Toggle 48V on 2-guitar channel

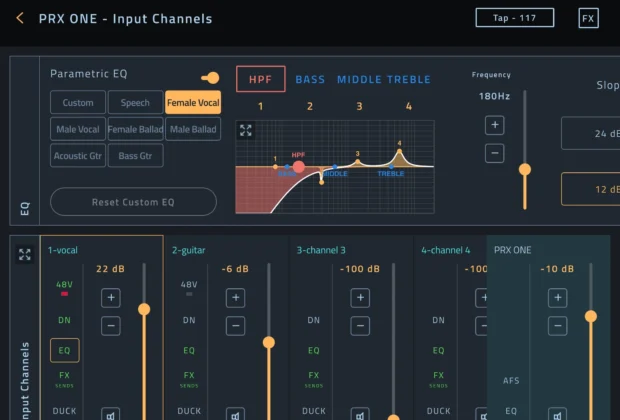[x=189, y=288]
